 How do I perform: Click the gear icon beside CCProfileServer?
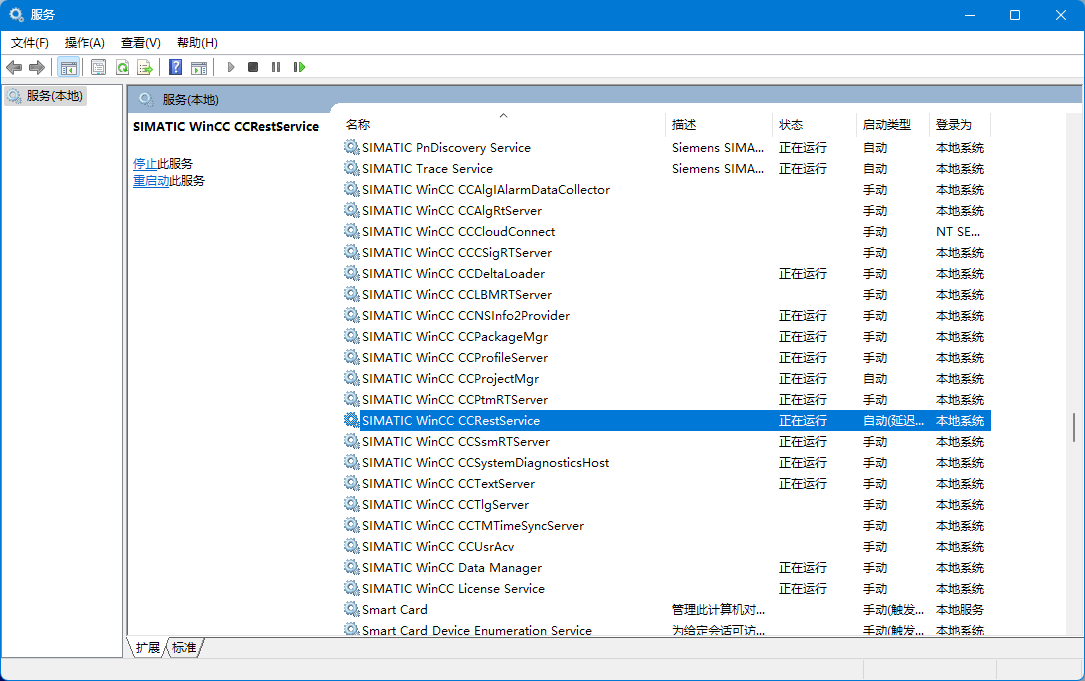[352, 357]
